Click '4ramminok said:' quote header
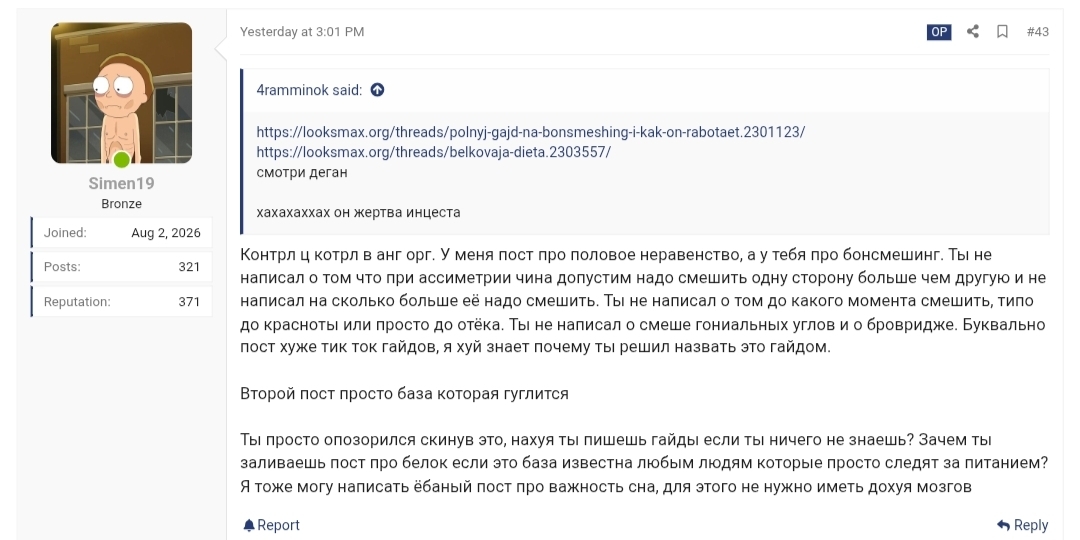 click(x=309, y=90)
